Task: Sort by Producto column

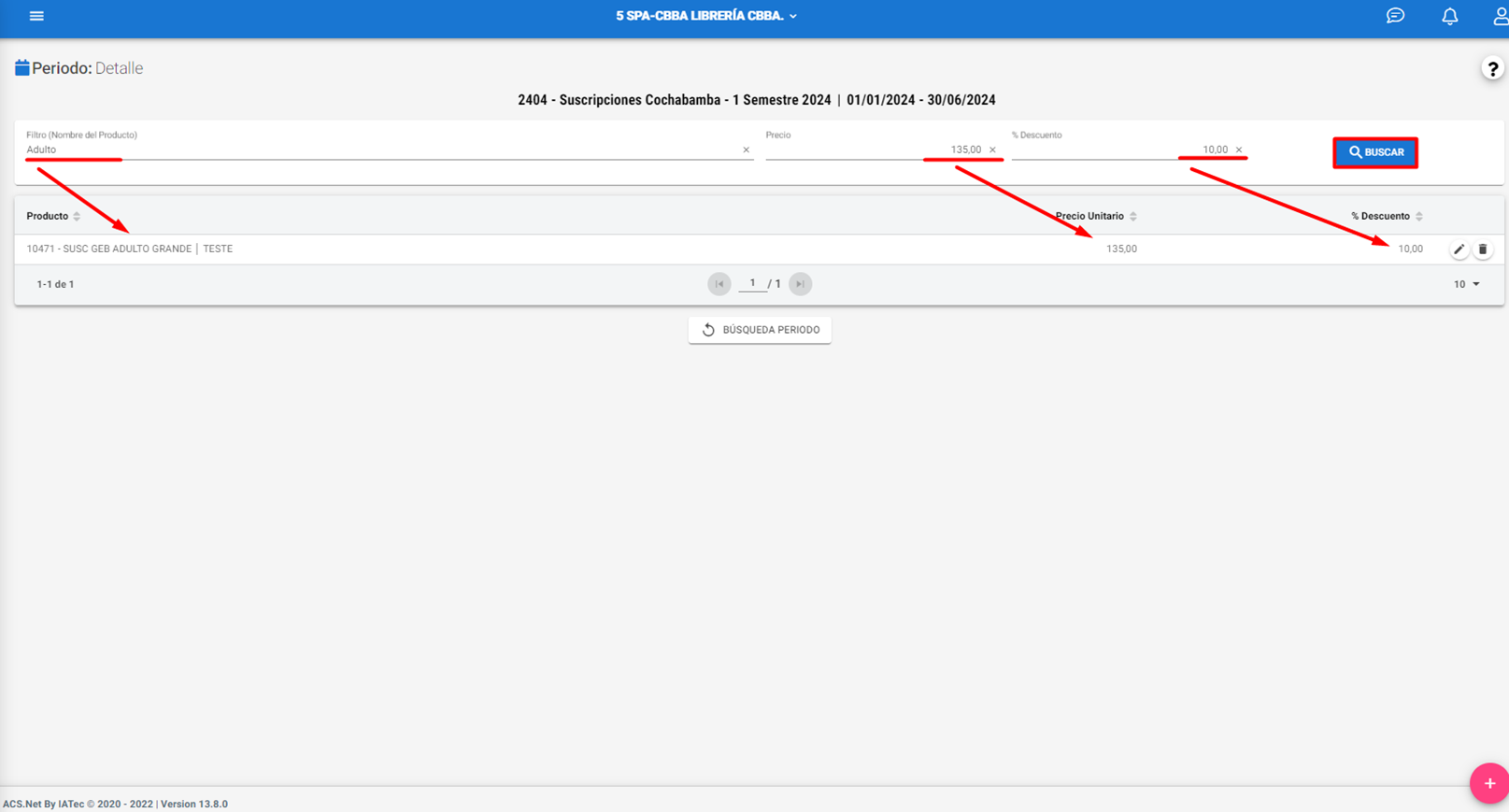Action: [x=53, y=216]
